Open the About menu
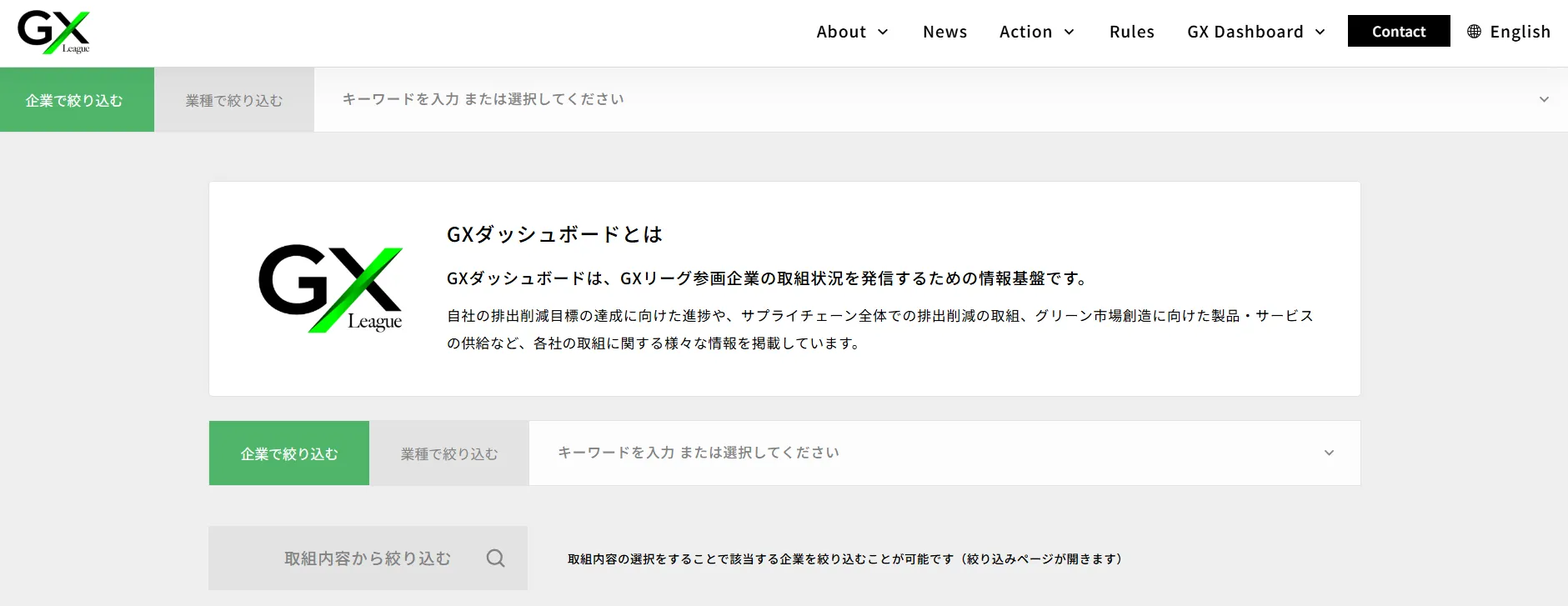1568x606 pixels. click(x=852, y=32)
